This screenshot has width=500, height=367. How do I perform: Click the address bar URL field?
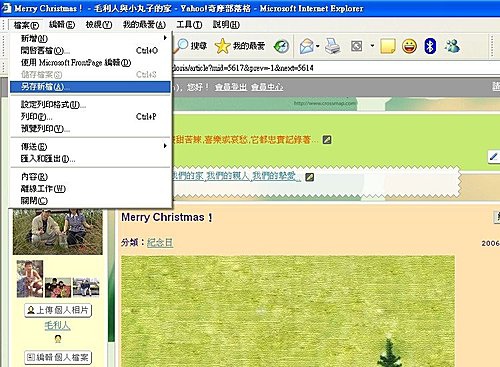click(x=335, y=68)
